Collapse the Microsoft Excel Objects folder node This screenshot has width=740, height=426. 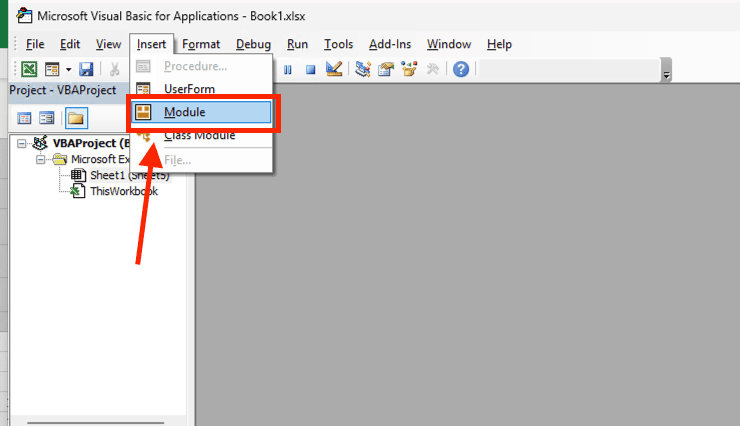pyautogui.click(x=41, y=159)
